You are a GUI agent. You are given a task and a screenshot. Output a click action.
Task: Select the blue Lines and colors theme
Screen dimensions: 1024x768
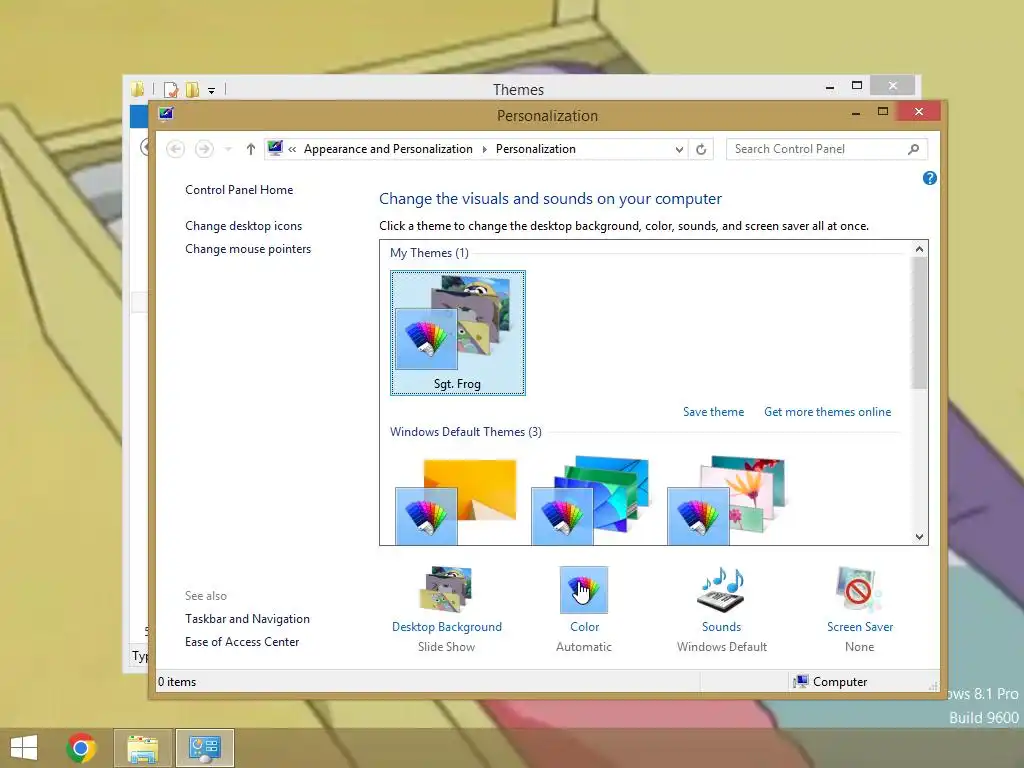tap(591, 502)
